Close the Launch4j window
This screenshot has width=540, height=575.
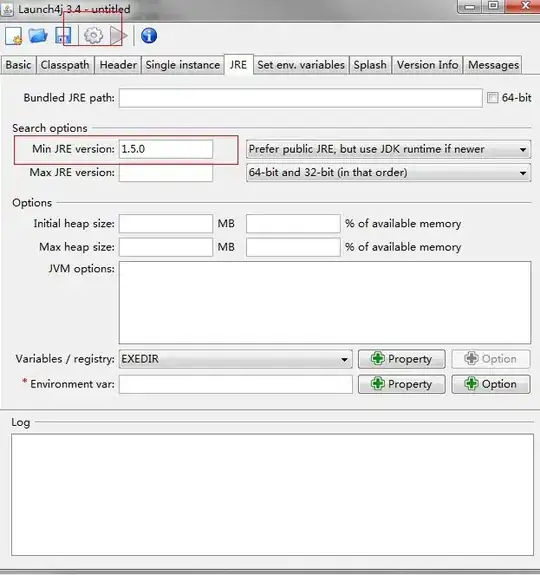point(525,6)
